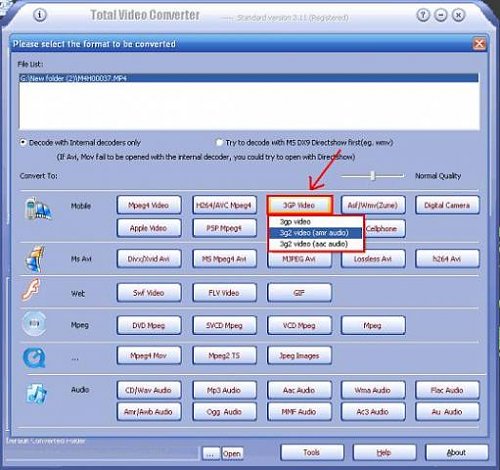Click the Web Flash category icon

pos(31,289)
